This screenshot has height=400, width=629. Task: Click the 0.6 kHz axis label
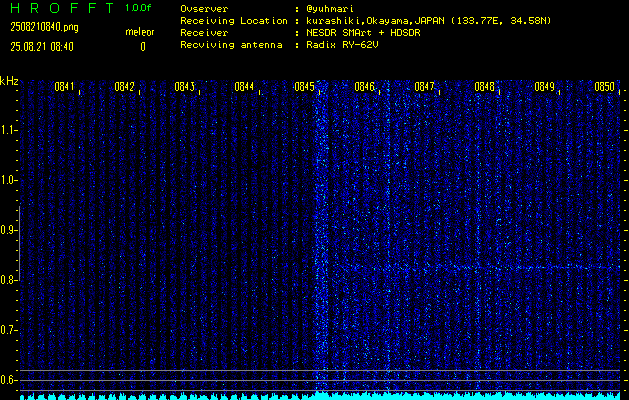[x=8, y=380]
